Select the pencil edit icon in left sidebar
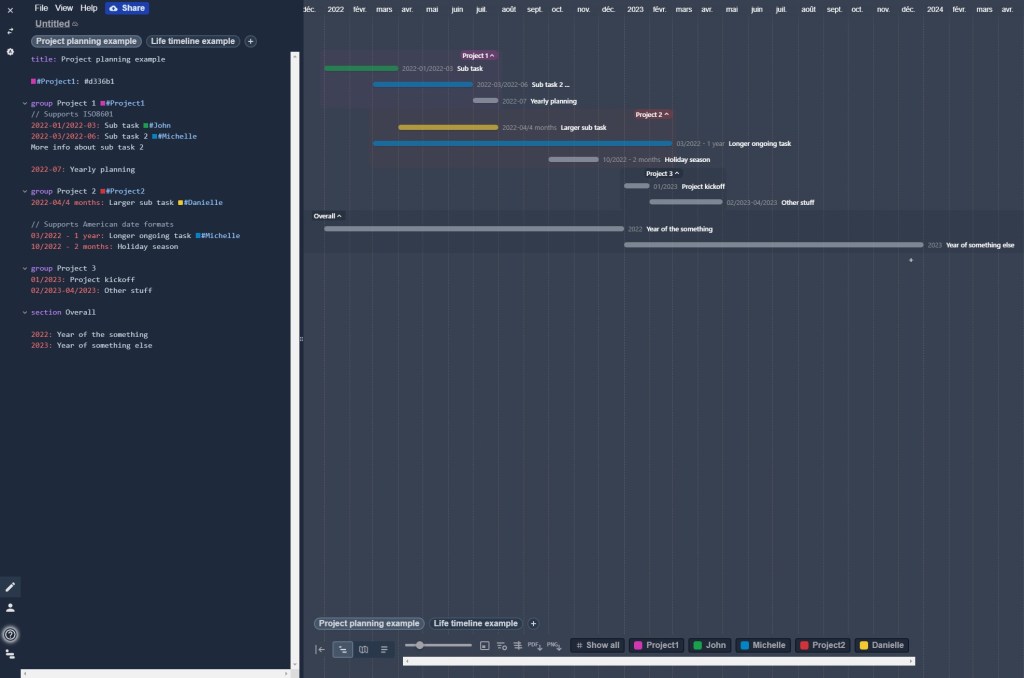 point(11,587)
